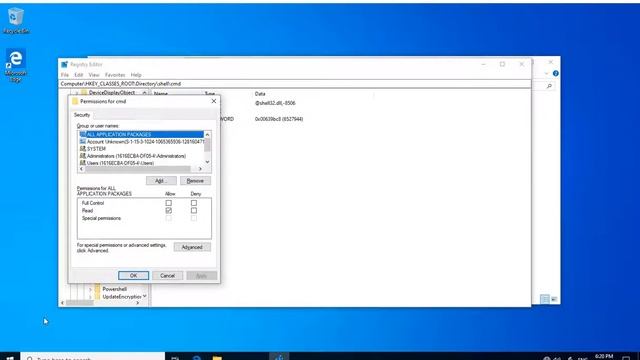Open the Favorites menu in Registry Editor

(115, 75)
